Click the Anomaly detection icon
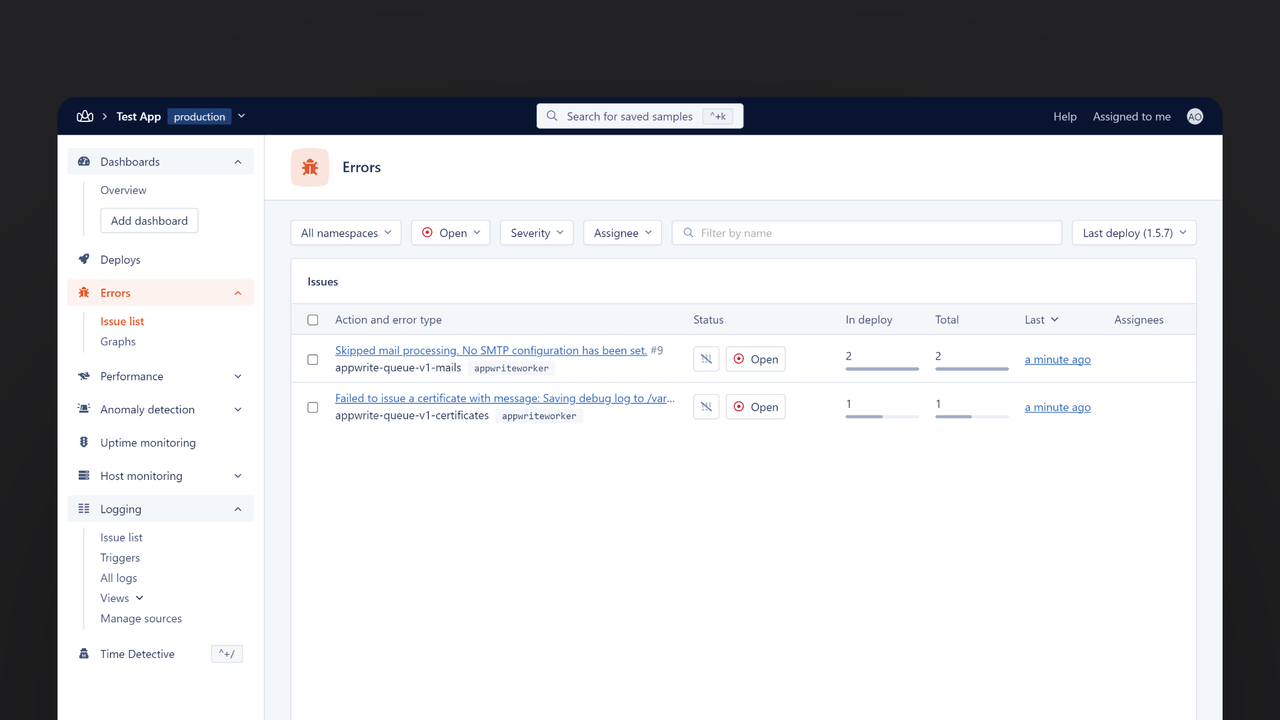The width and height of the screenshot is (1280, 720). tap(84, 410)
